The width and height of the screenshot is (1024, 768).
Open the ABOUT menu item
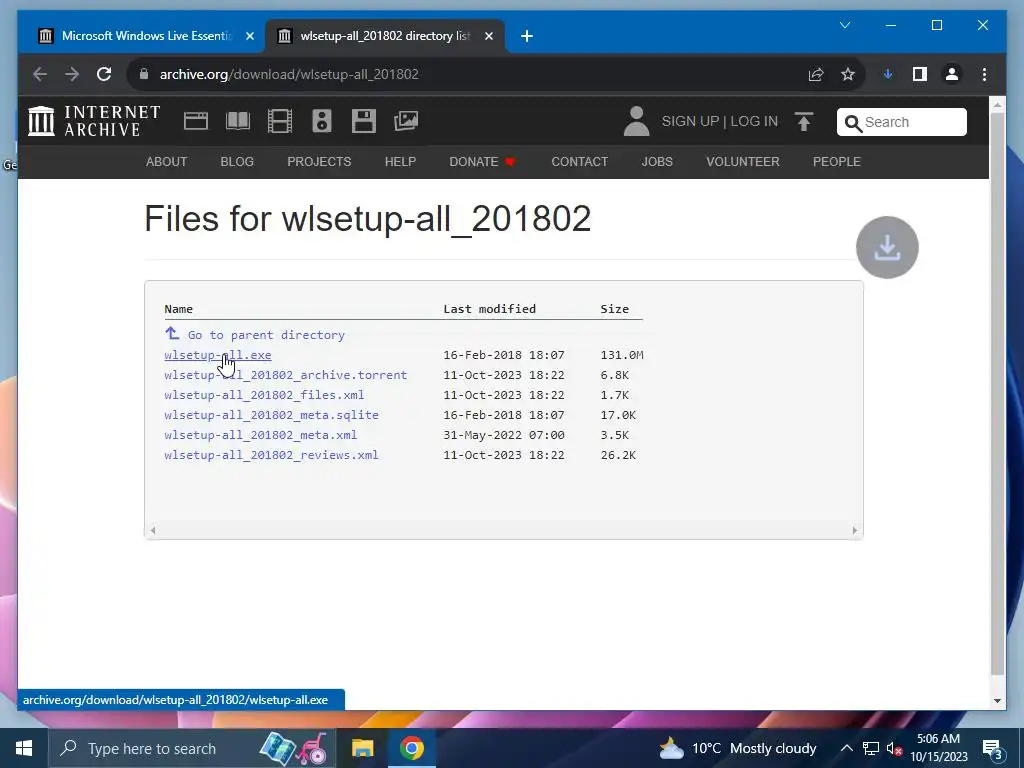[x=167, y=161]
